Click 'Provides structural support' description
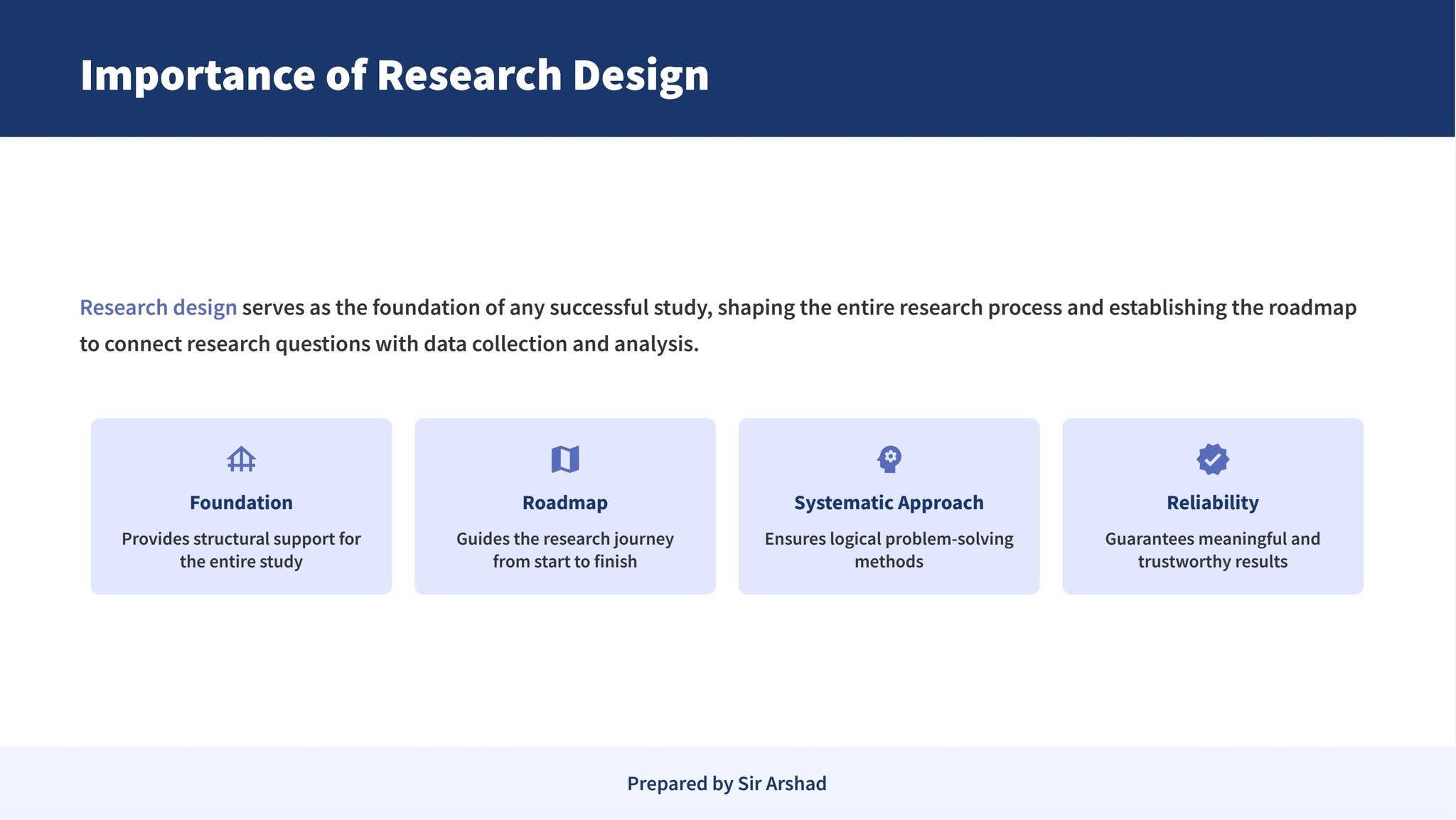The height and width of the screenshot is (820, 1456). [x=241, y=550]
